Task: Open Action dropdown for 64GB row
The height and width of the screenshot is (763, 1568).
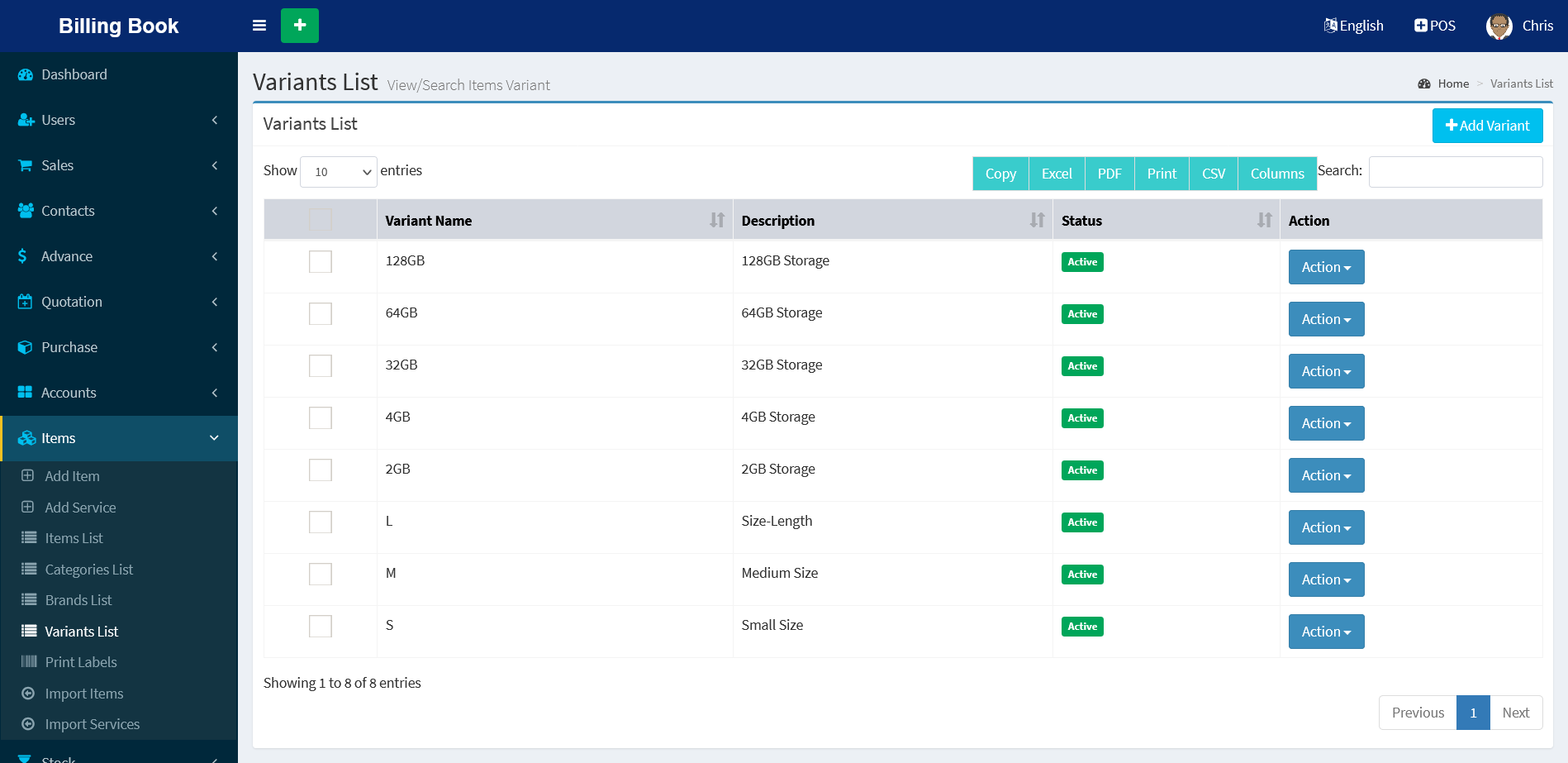Action: (1326, 319)
